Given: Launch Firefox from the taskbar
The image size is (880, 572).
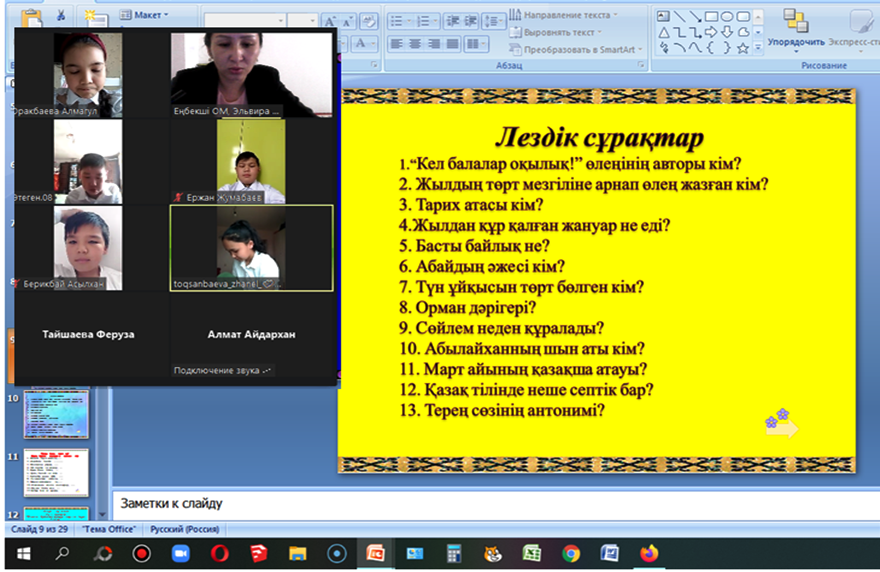Looking at the screenshot, I should (649, 553).
